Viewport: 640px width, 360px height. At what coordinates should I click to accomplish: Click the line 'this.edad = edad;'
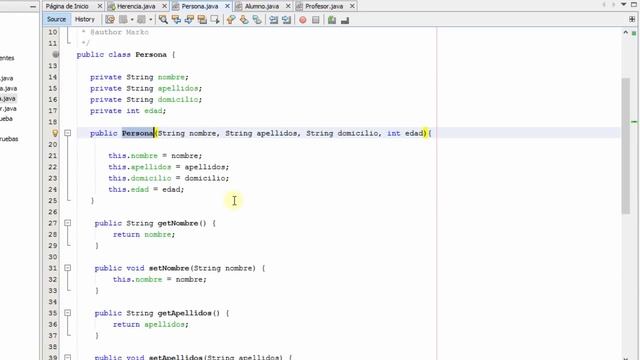(146, 189)
